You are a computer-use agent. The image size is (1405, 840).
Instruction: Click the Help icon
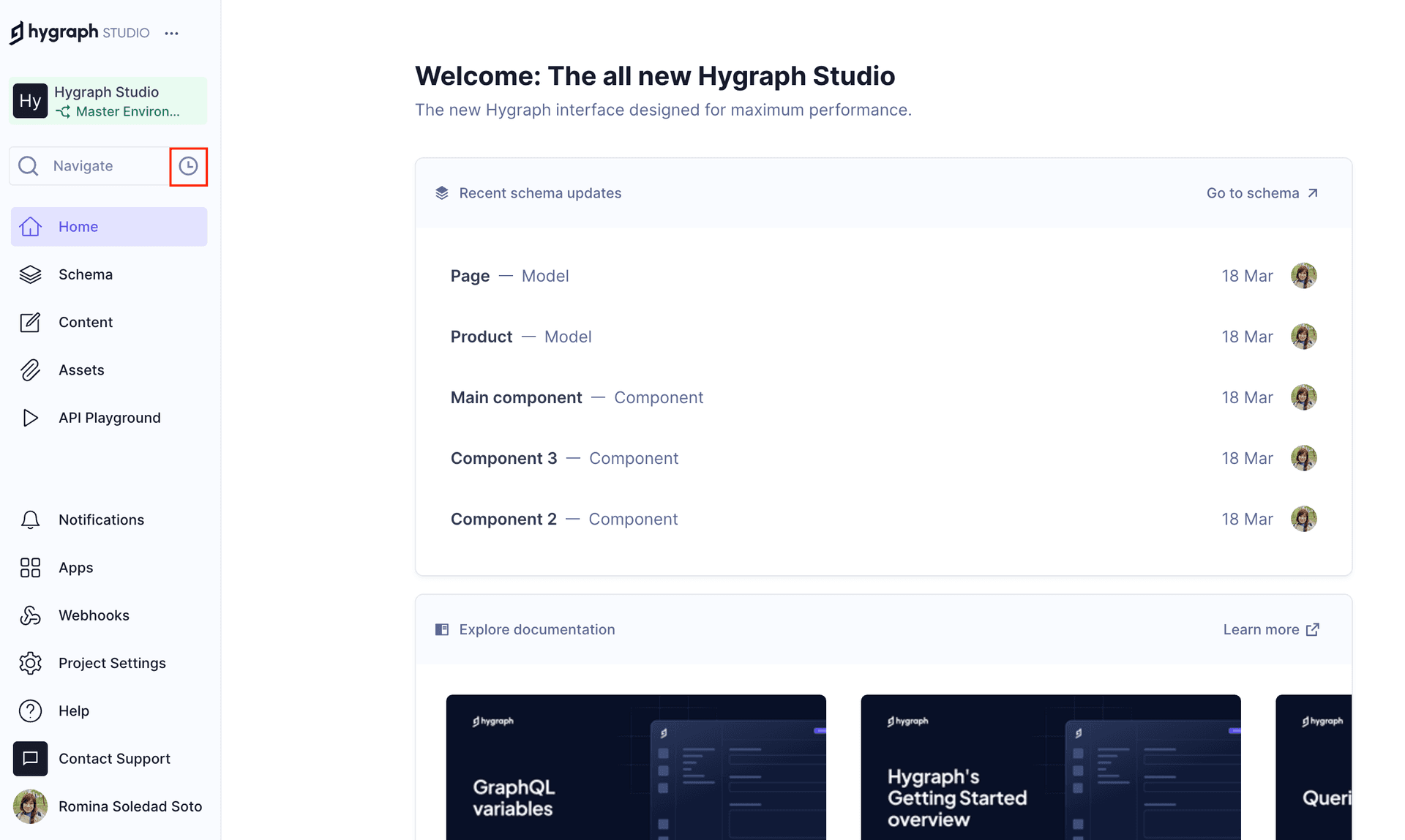click(x=29, y=711)
